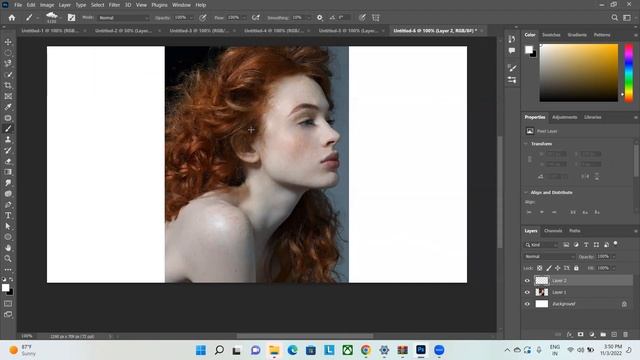
Task: Click the foreground color swatch in toolbox
Action: click(x=5, y=288)
